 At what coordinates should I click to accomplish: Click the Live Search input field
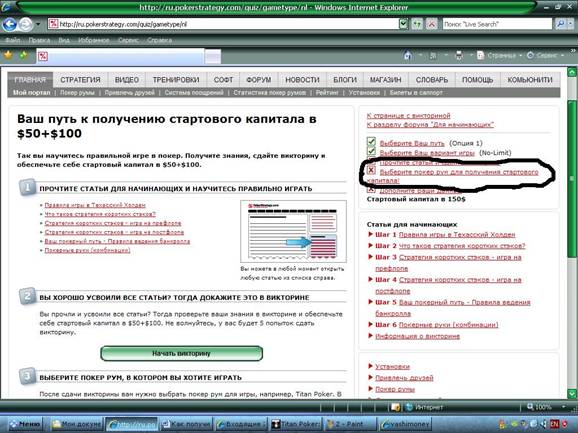click(497, 24)
